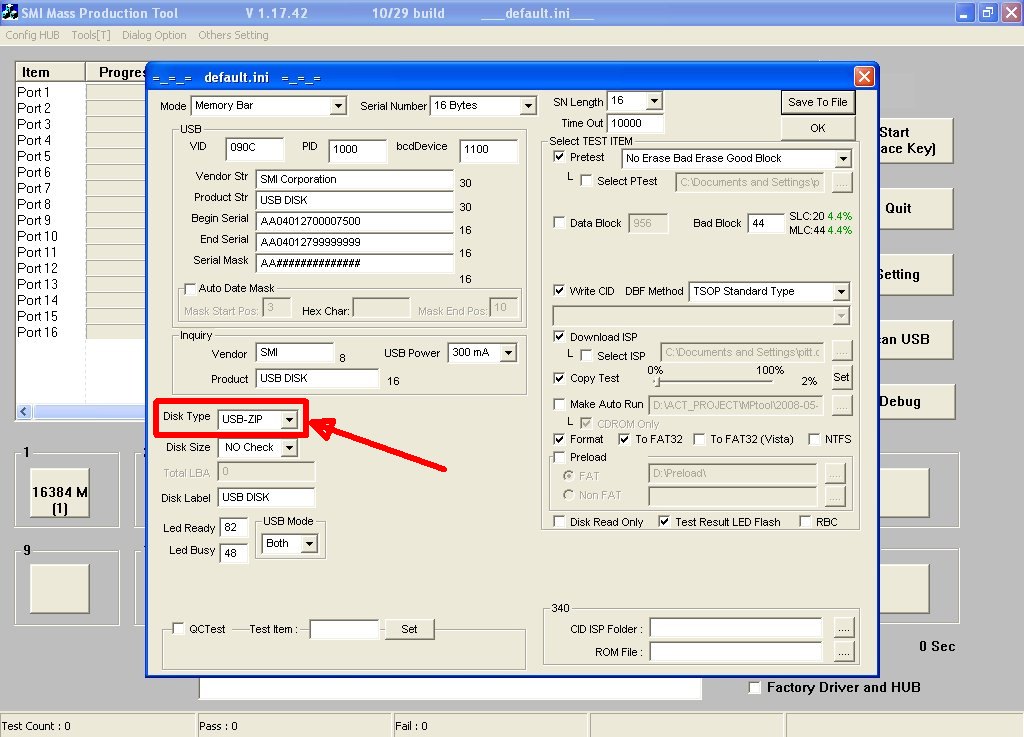The width and height of the screenshot is (1024, 737).
Task: Click the Bad Block value field
Action: point(766,224)
